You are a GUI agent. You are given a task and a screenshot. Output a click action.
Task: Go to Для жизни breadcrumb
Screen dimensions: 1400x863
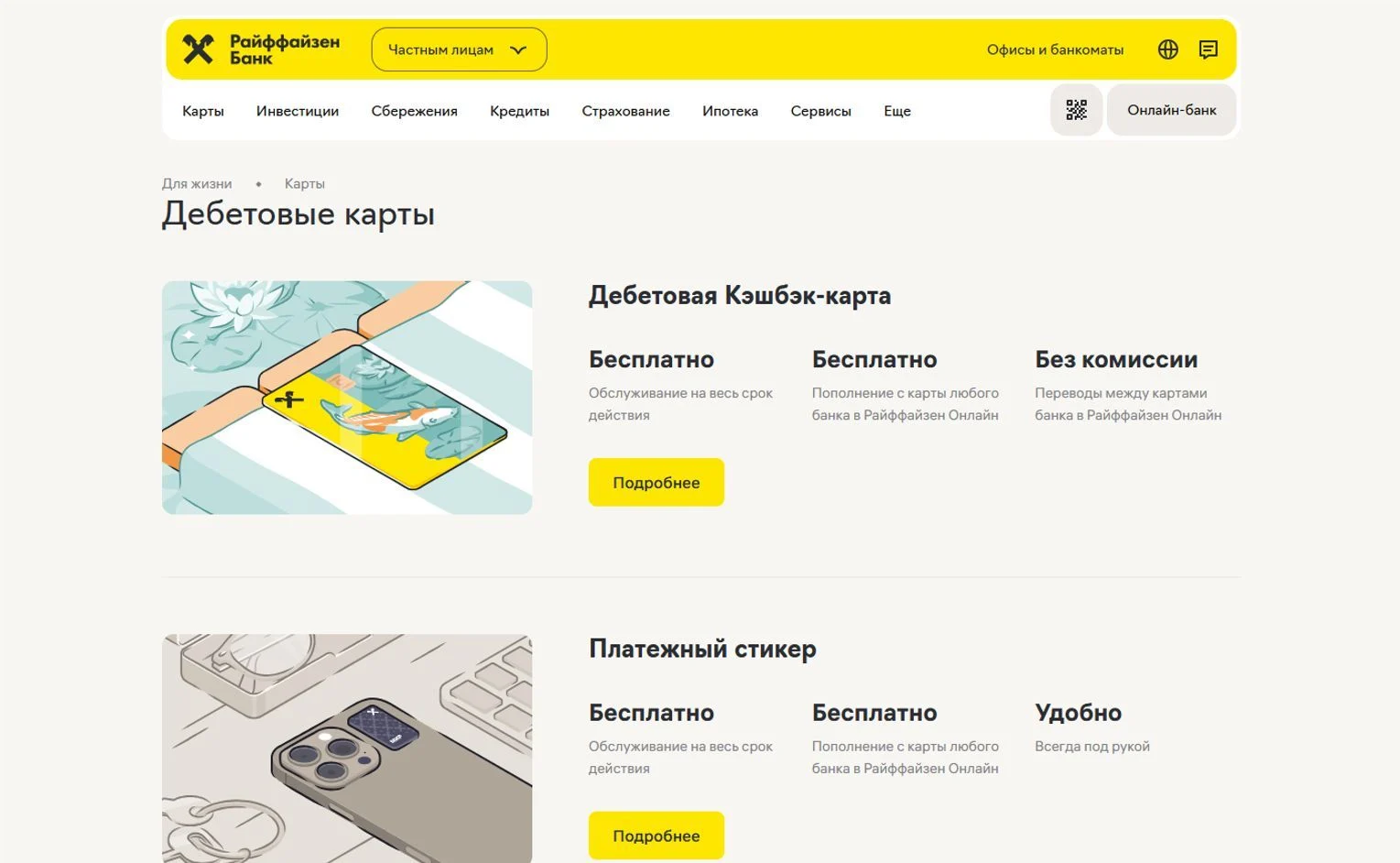tap(197, 183)
